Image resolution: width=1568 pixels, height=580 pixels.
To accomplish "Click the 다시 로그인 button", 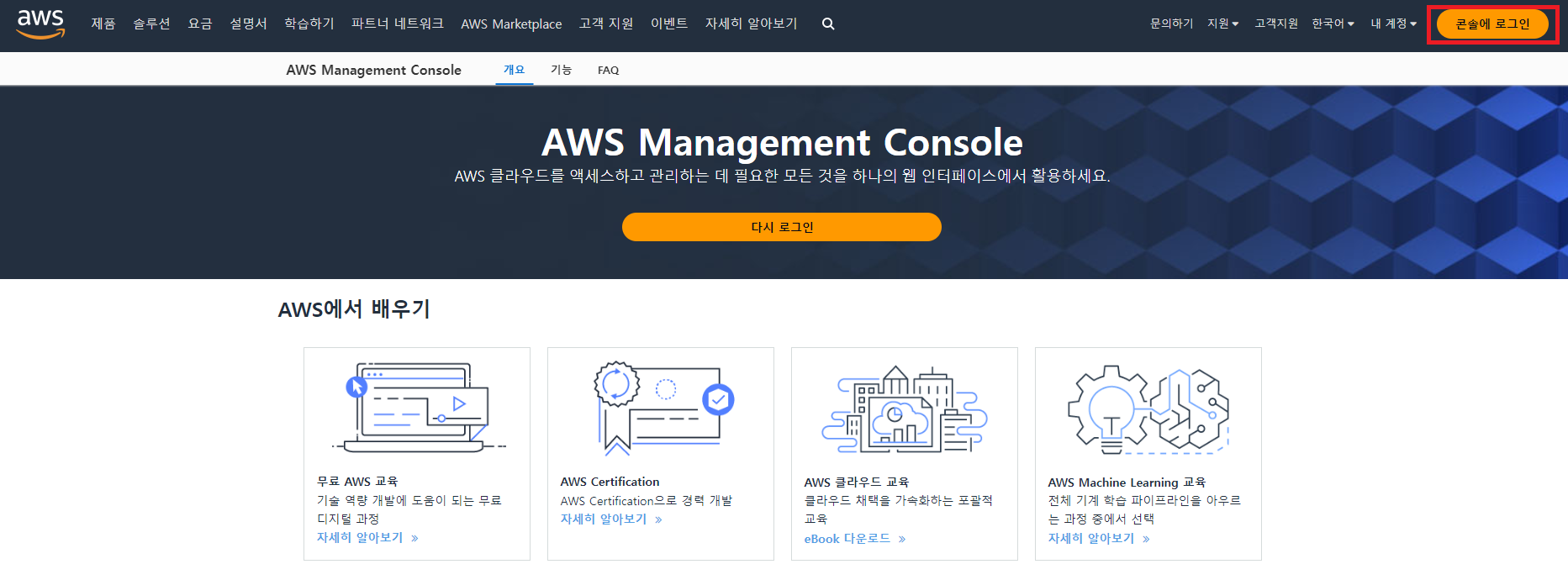I will [782, 227].
